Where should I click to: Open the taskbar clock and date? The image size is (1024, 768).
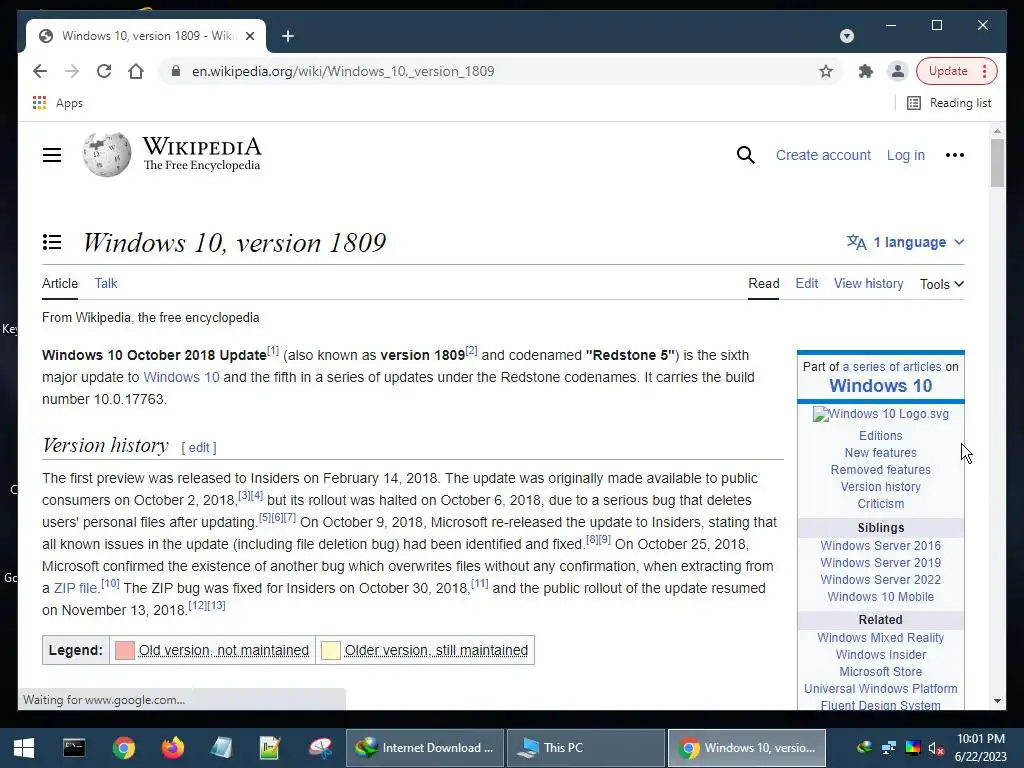click(980, 748)
